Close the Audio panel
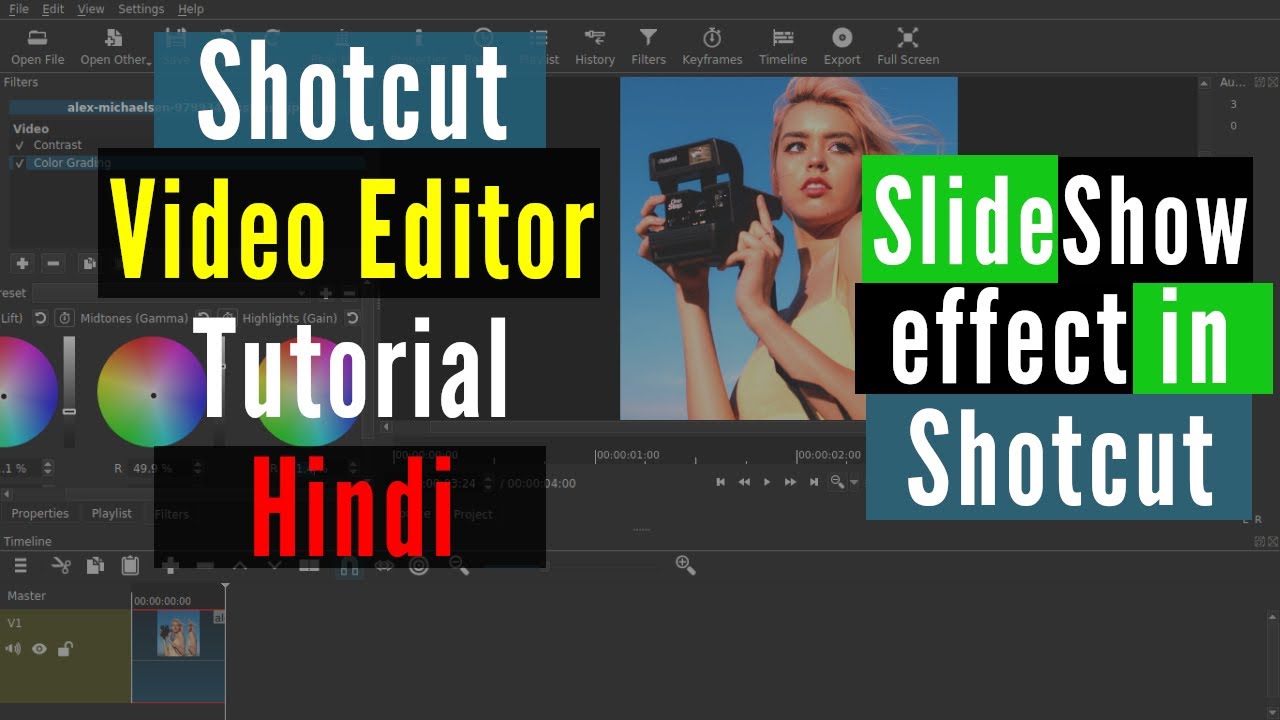Image resolution: width=1280 pixels, height=720 pixels. coord(1273,83)
